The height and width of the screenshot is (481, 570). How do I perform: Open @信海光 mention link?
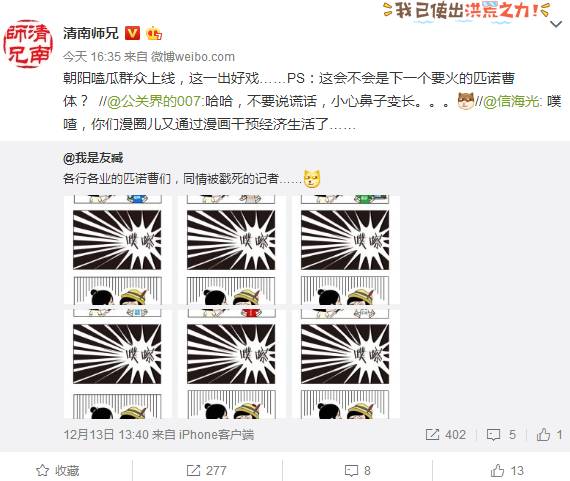click(x=511, y=101)
